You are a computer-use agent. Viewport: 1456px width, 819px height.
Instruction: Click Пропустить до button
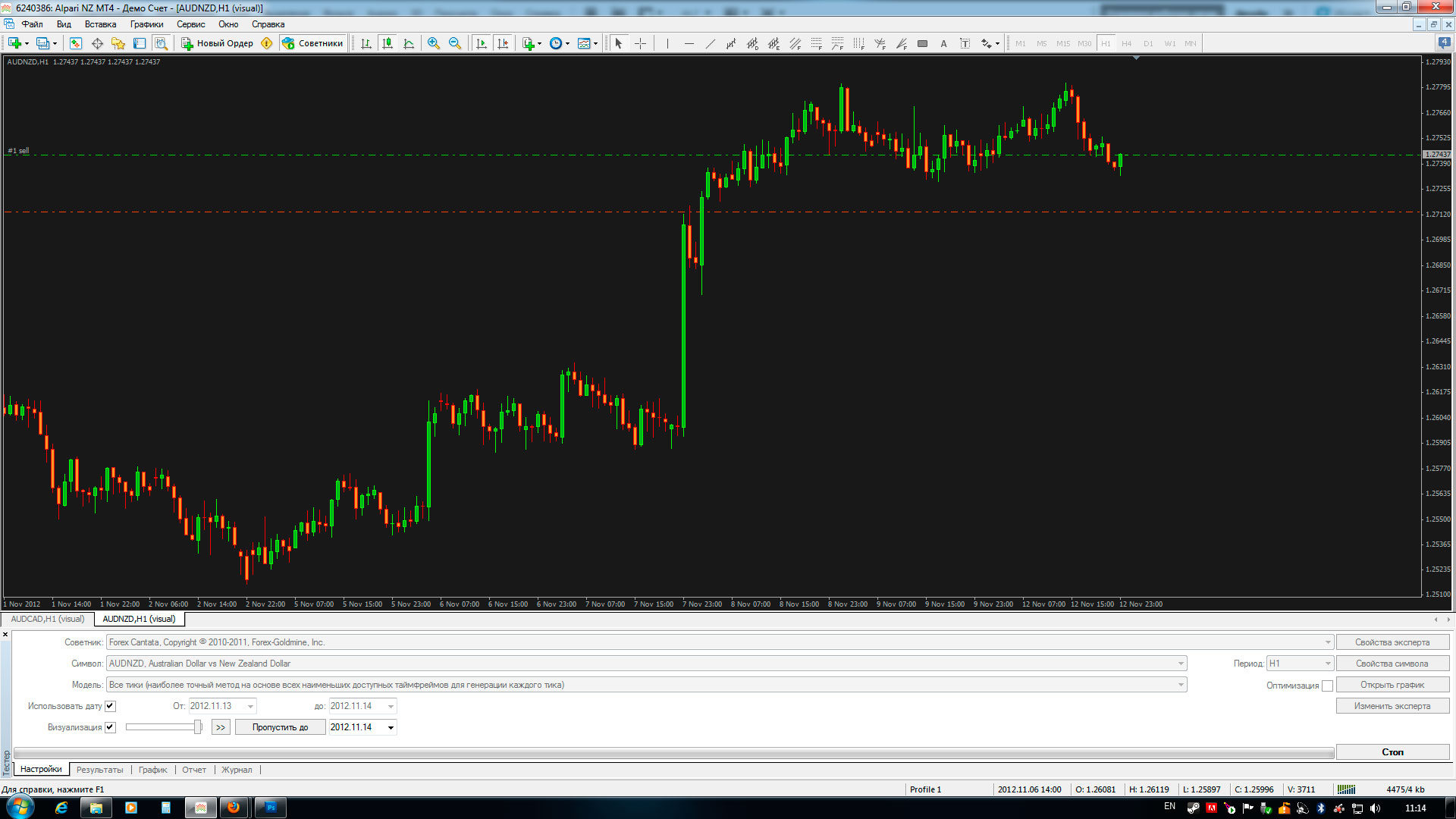coord(281,727)
